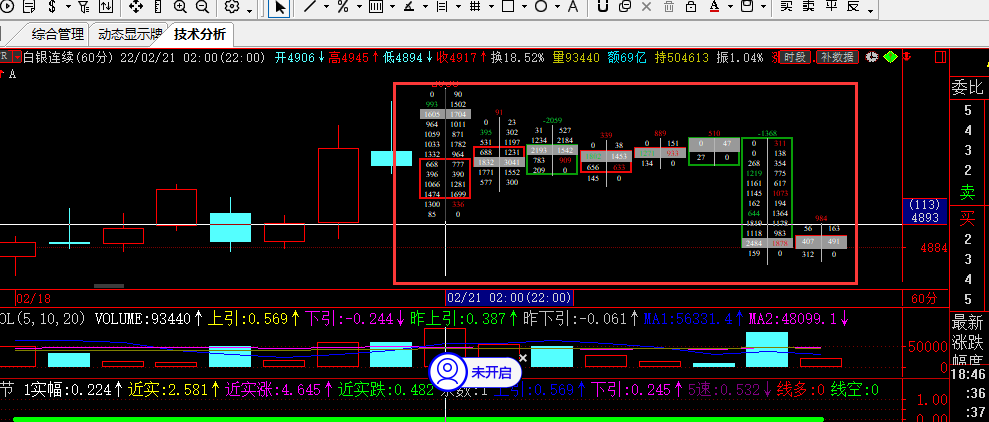Image resolution: width=989 pixels, height=422 pixels.
Task: Select the parallel vertical lines tool
Action: (376, 7)
